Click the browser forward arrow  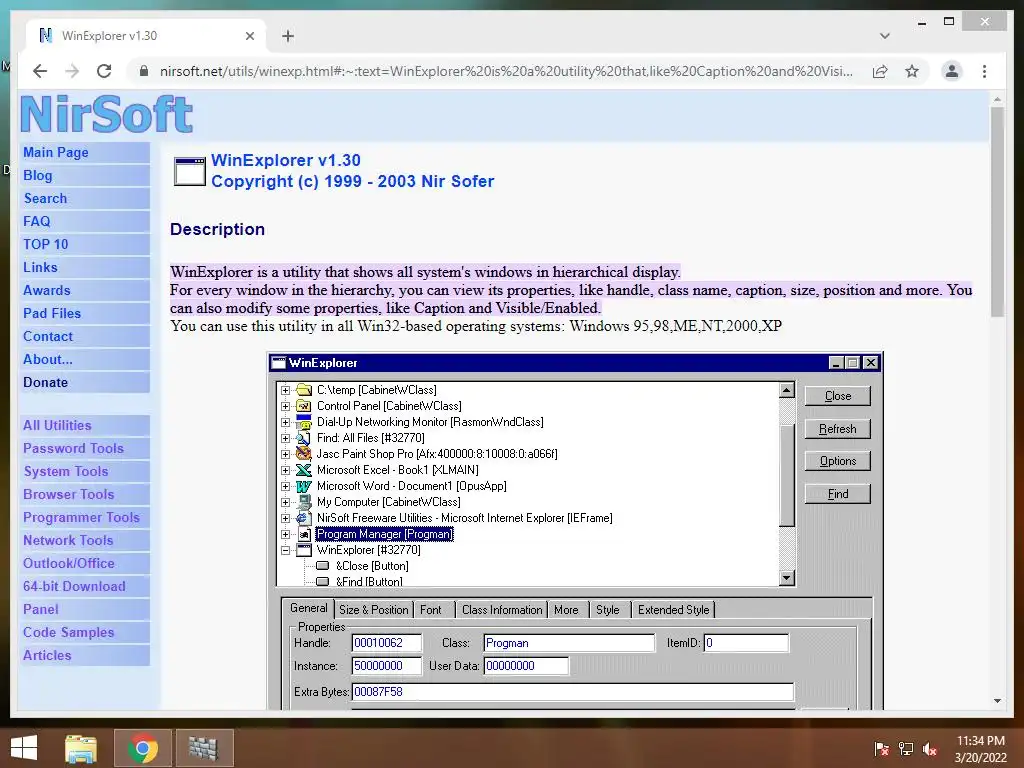(72, 71)
